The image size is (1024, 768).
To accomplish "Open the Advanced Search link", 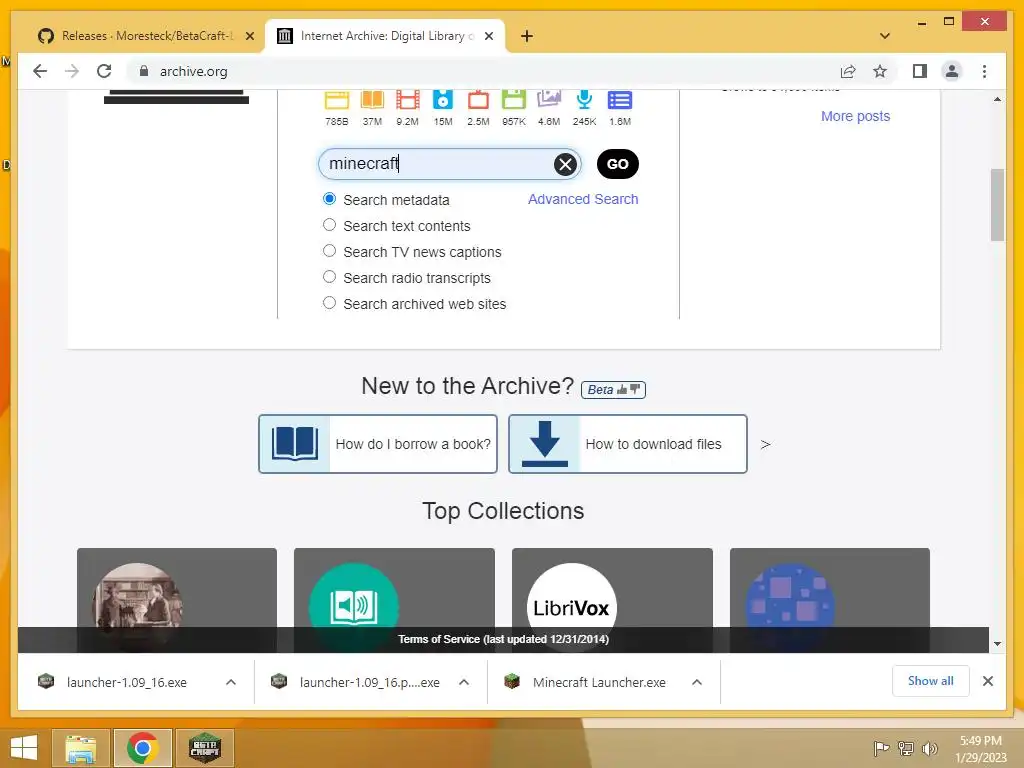I will (x=583, y=199).
